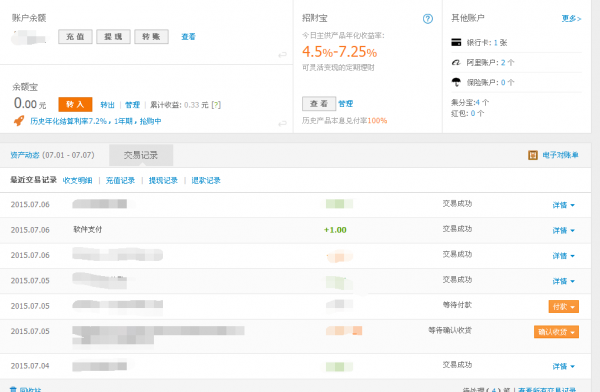Viewport: 600px width, 392px height.
Task: Open the 集分宝 count link 4
Action: coord(477,103)
